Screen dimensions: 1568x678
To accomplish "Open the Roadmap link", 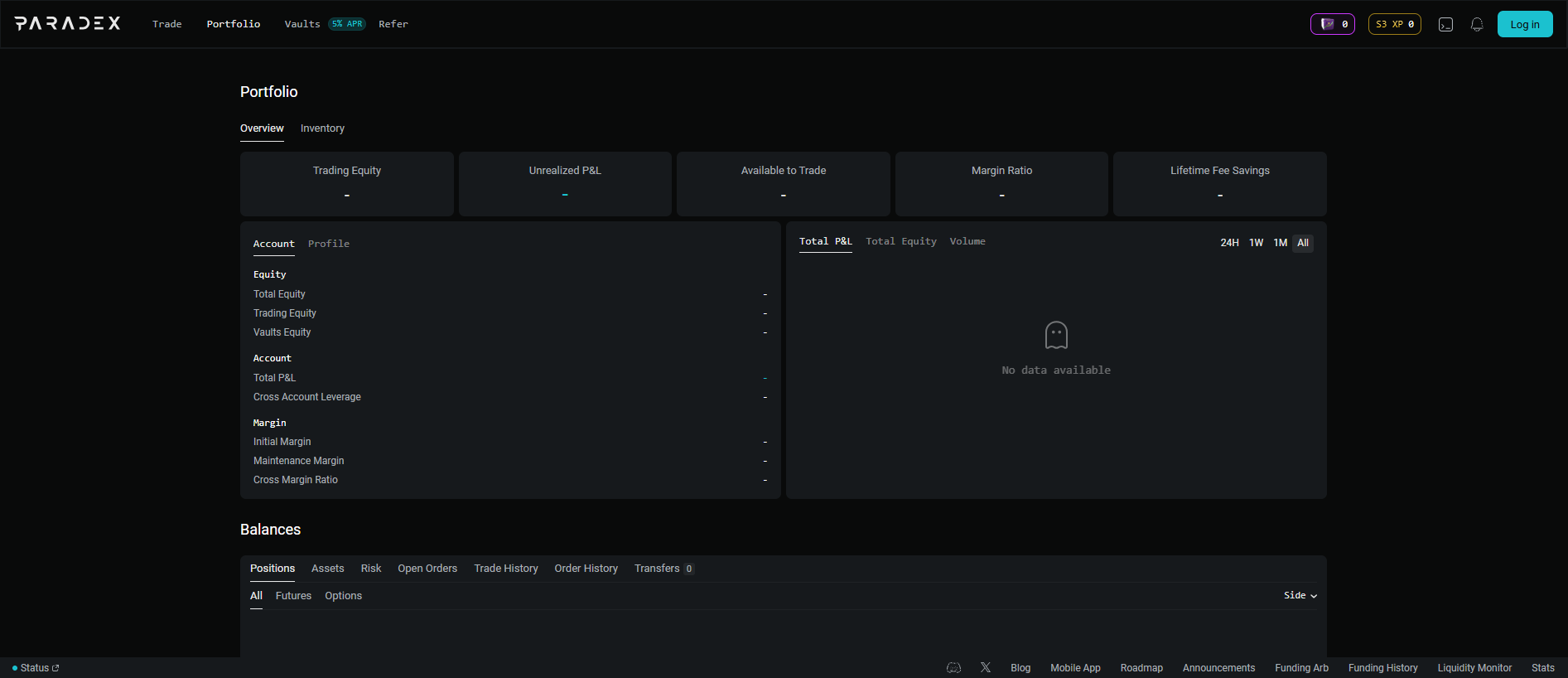I will pos(1141,668).
